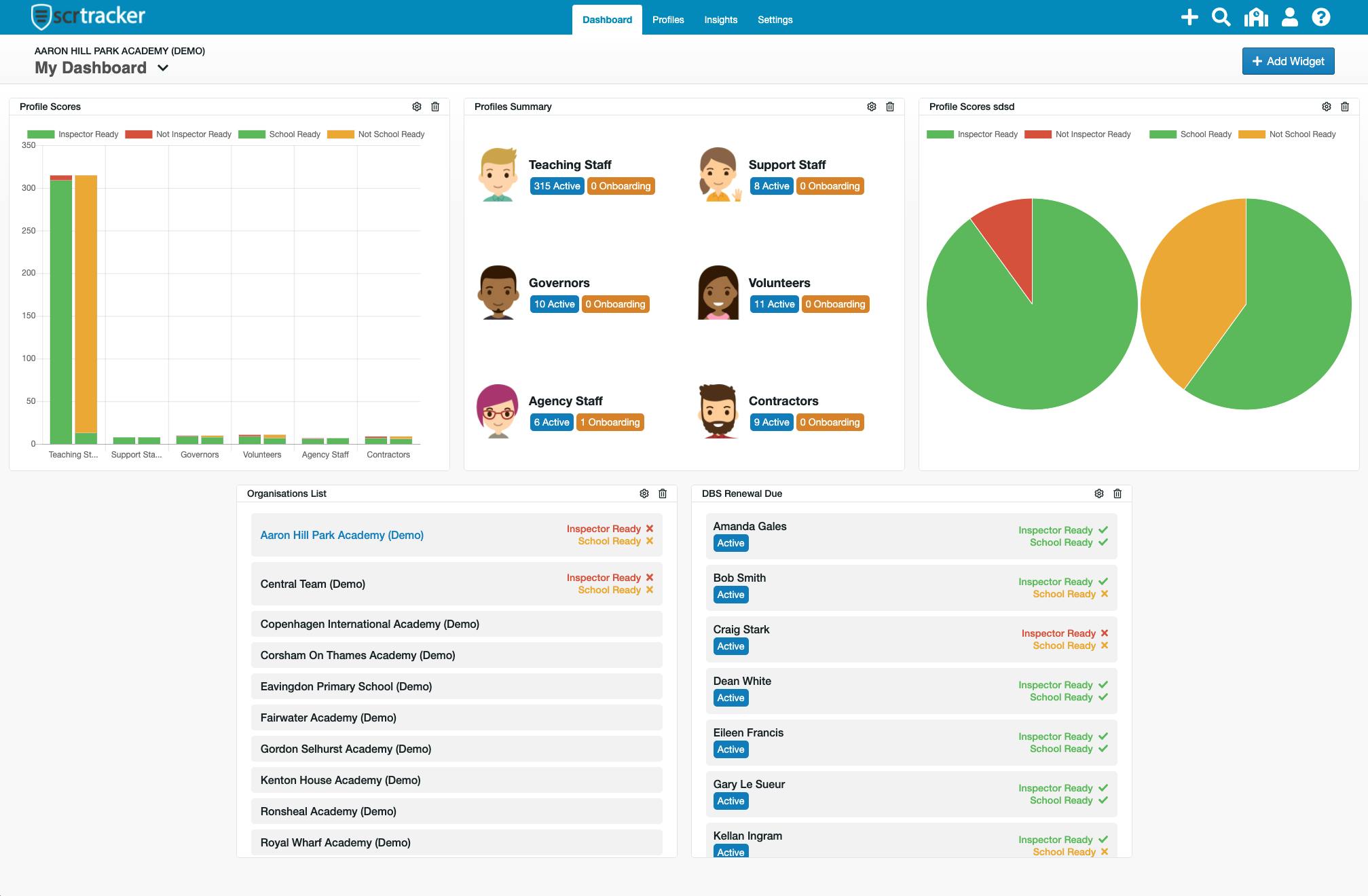Click the settings gear on Organisations List widget
The width and height of the screenshot is (1368, 896).
click(644, 493)
